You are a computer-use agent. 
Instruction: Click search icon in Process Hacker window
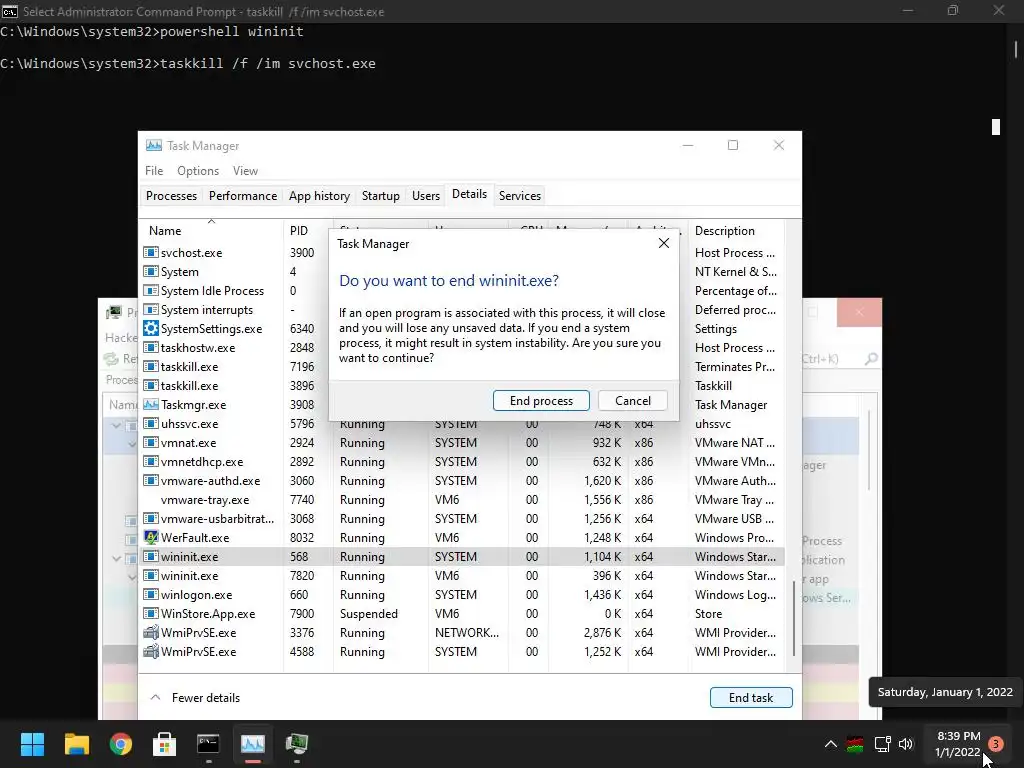(871, 359)
